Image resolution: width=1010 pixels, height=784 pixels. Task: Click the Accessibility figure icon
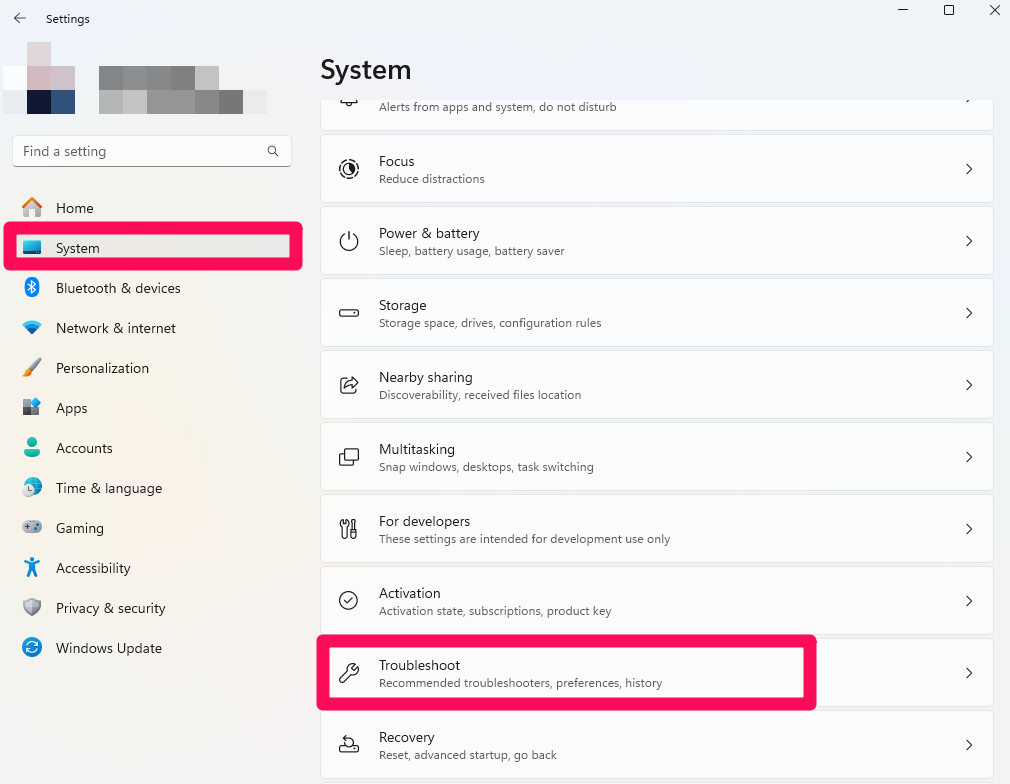(32, 567)
